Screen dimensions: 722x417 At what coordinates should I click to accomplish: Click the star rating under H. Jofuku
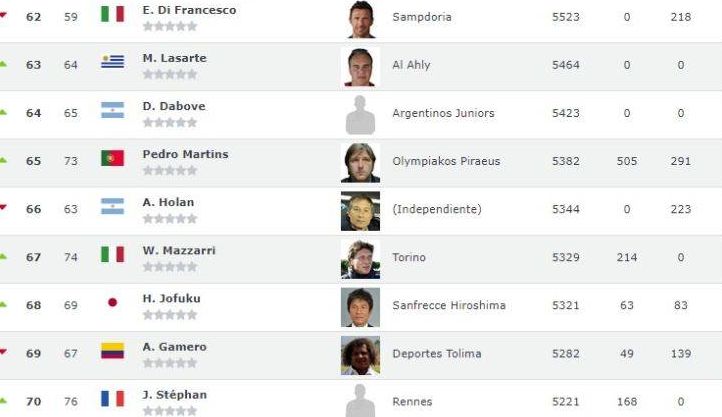click(169, 315)
